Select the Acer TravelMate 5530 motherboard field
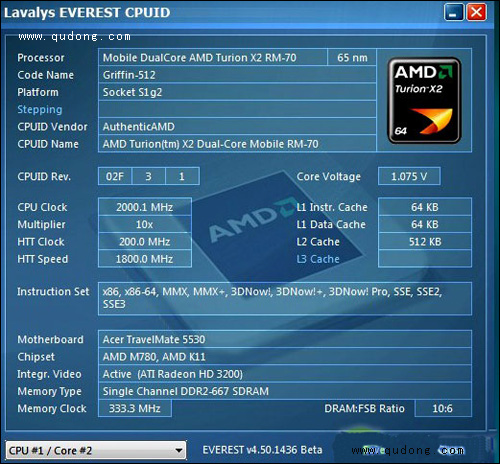Screen dimensions: 500x464 pyautogui.click(x=285, y=339)
